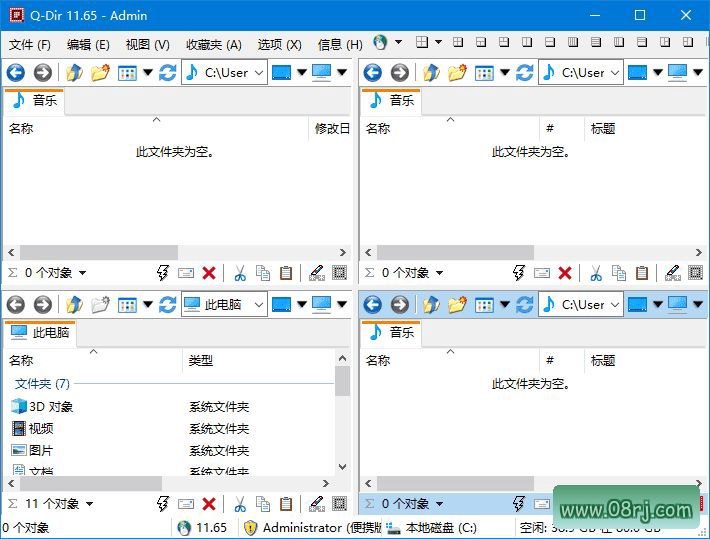The height and width of the screenshot is (539, 710).
Task: Open the 收藏夹 (A) menu
Action: point(213,44)
